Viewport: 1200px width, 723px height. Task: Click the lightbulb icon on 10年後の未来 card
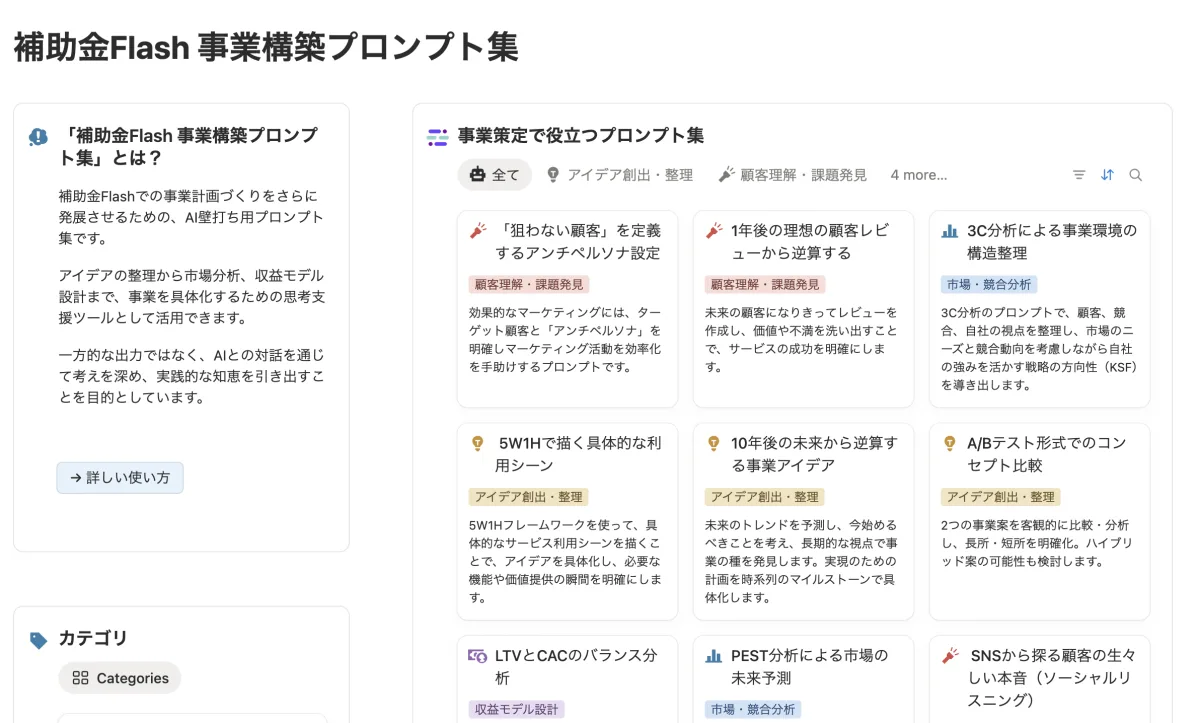714,443
